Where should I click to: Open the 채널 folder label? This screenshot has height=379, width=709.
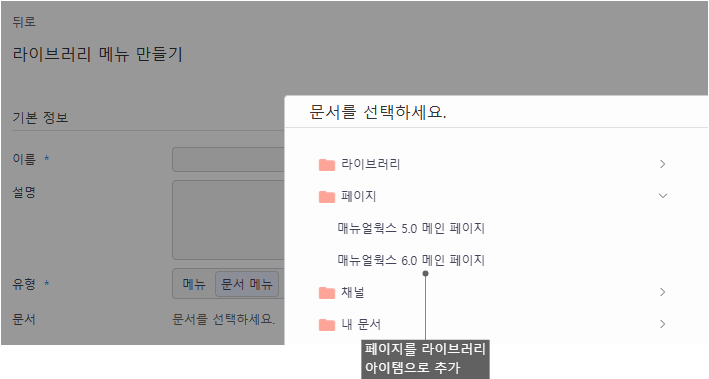pyautogui.click(x=353, y=292)
